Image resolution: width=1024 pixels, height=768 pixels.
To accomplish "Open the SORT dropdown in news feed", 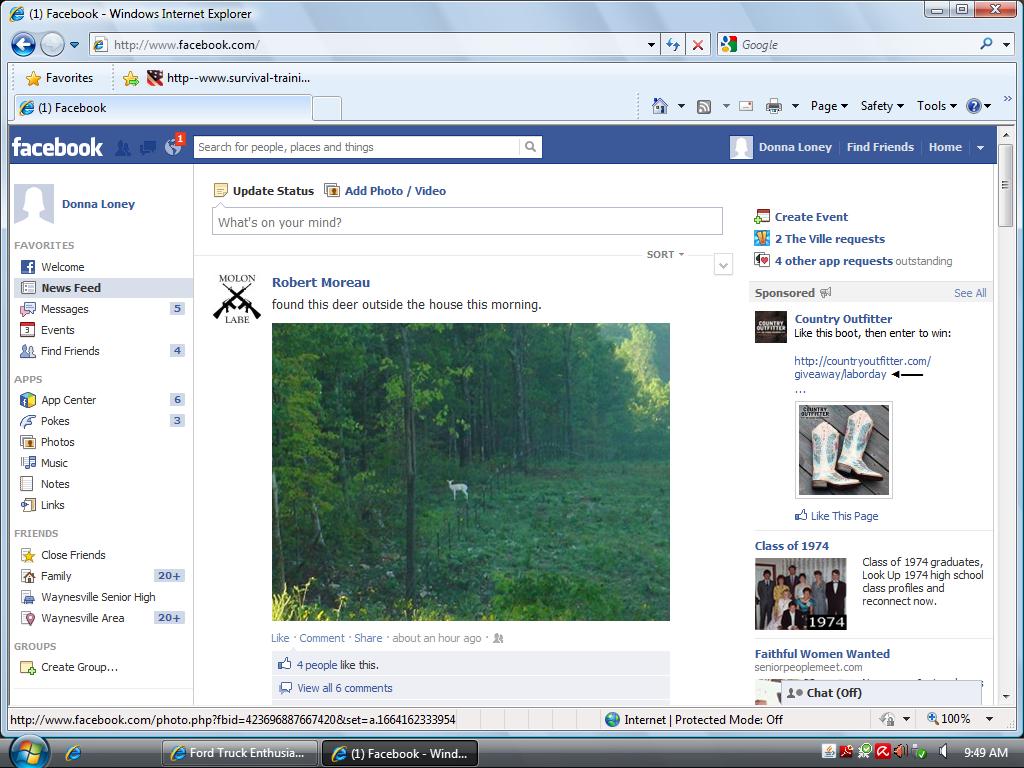I will pyautogui.click(x=665, y=254).
